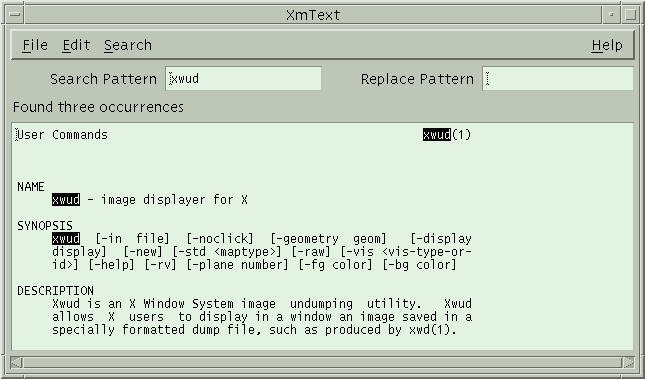Click the XmText title bar
645x379 pixels.
(313, 15)
